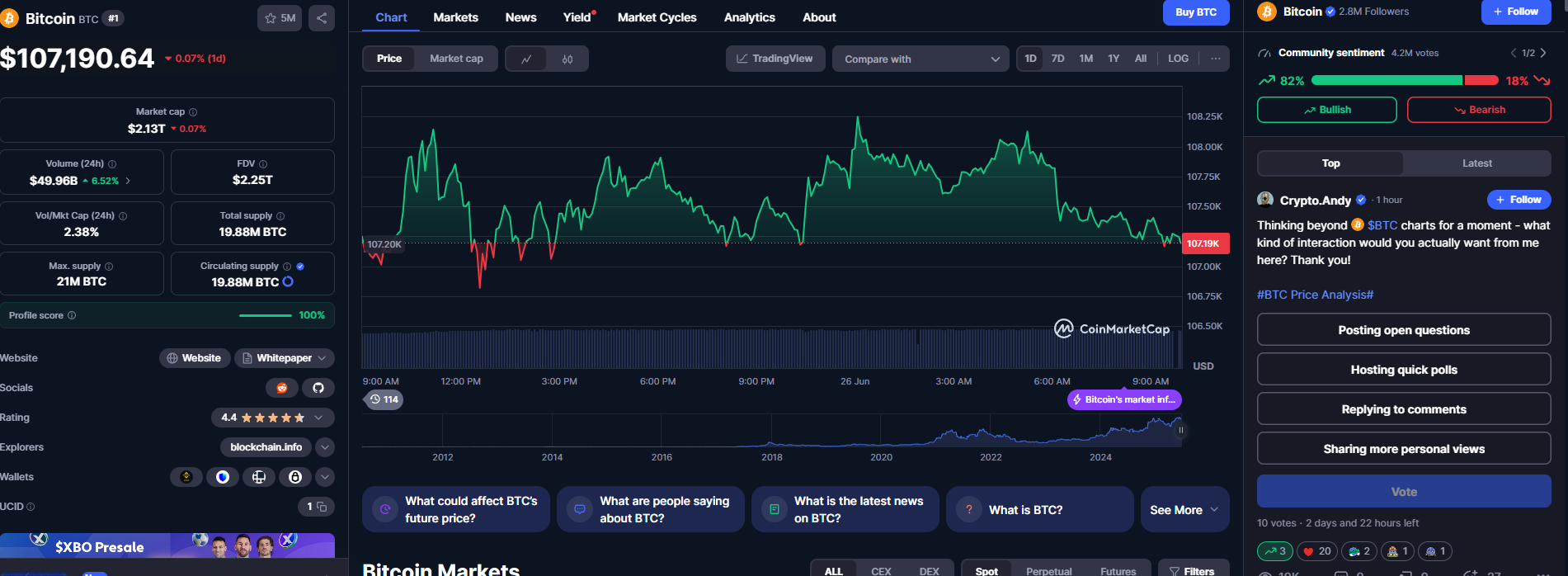Vote Bullish on community sentiment

pyautogui.click(x=1326, y=110)
